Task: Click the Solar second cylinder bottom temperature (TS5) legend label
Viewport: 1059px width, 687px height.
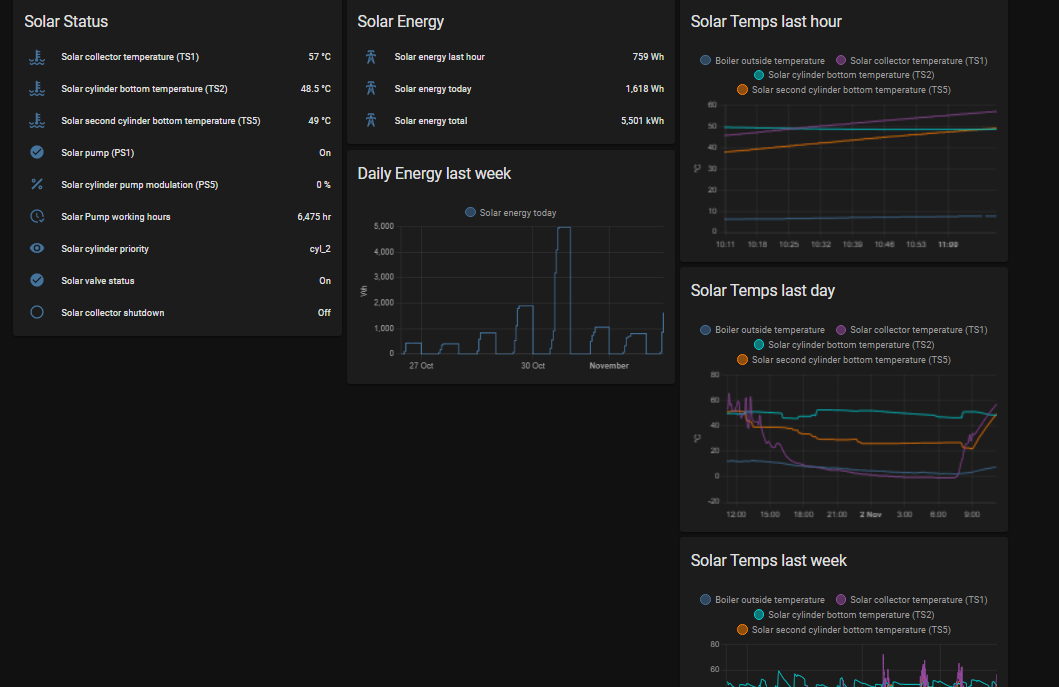Action: point(851,89)
